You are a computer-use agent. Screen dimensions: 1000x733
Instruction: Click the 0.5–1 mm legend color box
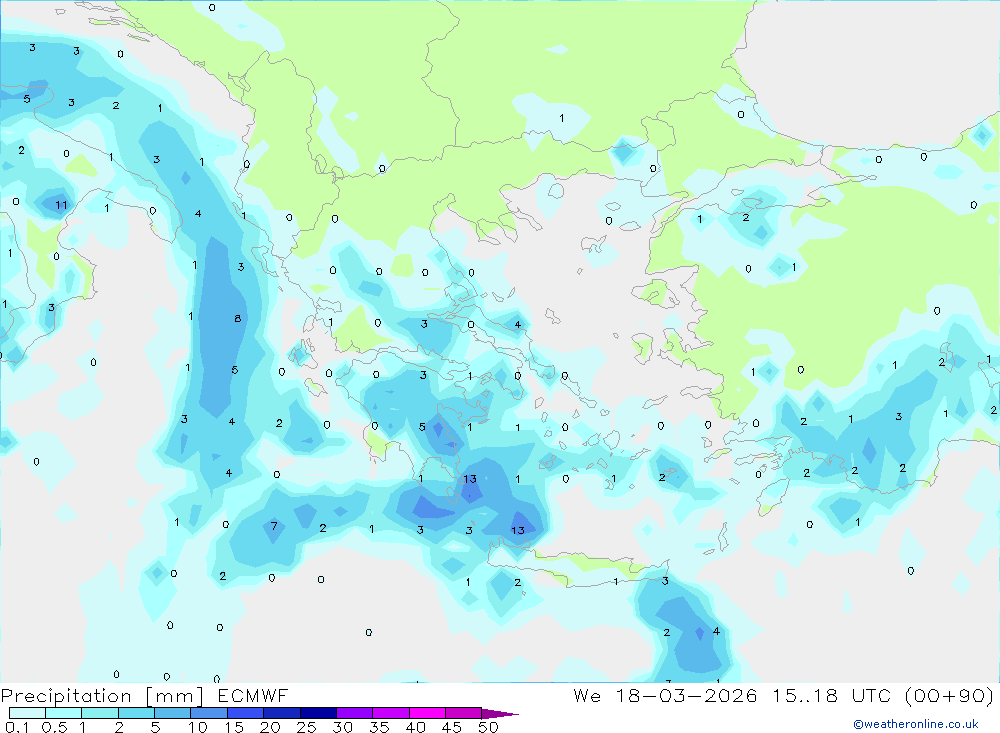63,713
